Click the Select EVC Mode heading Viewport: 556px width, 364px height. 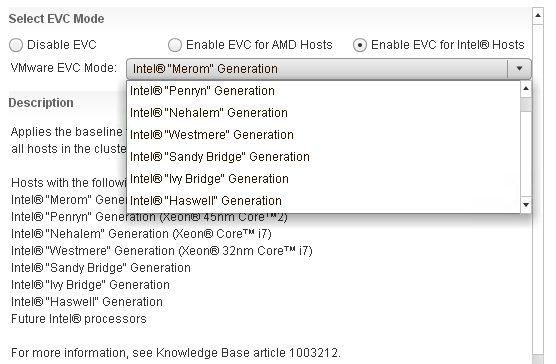click(x=56, y=19)
